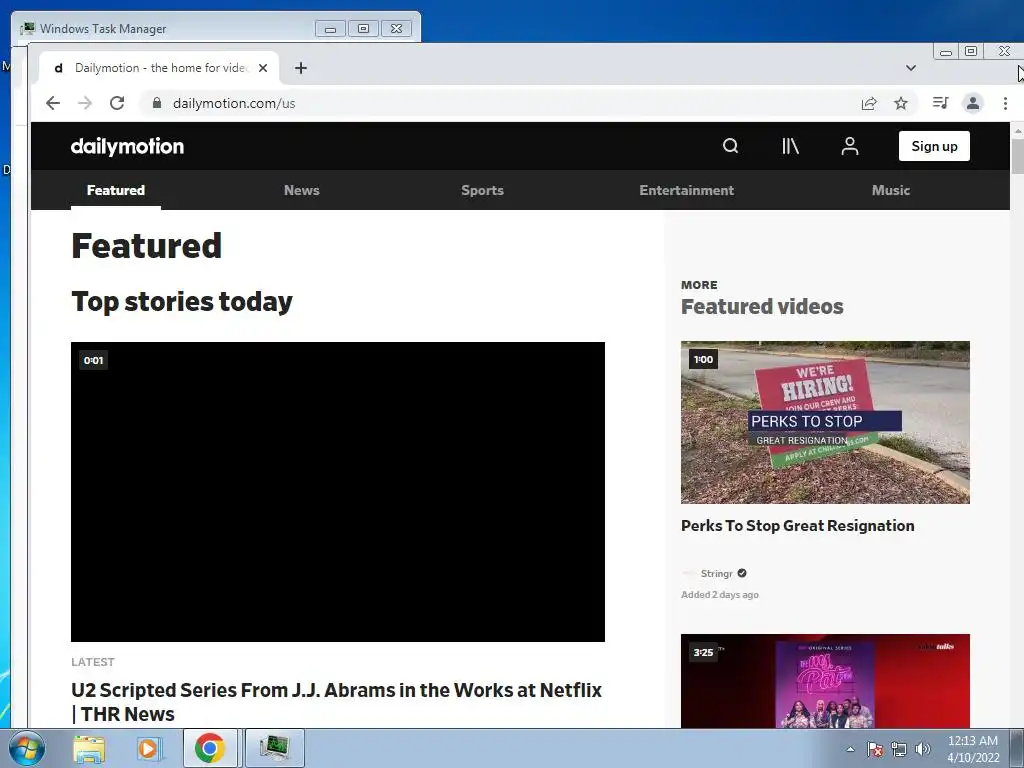Close the Dailymotion browser tab
1024x768 pixels.
[x=263, y=68]
